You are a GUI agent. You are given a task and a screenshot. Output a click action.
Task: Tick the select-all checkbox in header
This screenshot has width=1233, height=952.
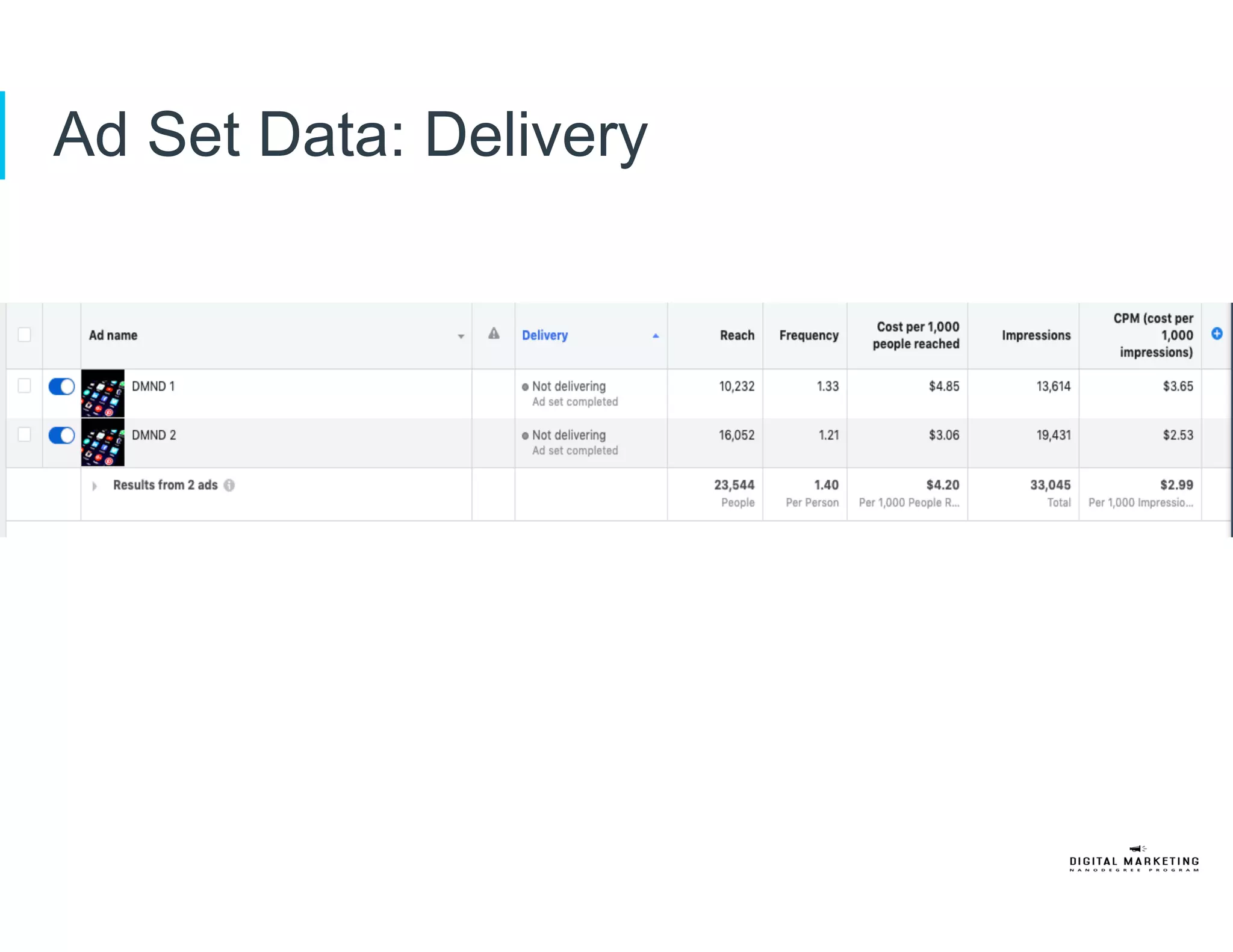pos(24,335)
